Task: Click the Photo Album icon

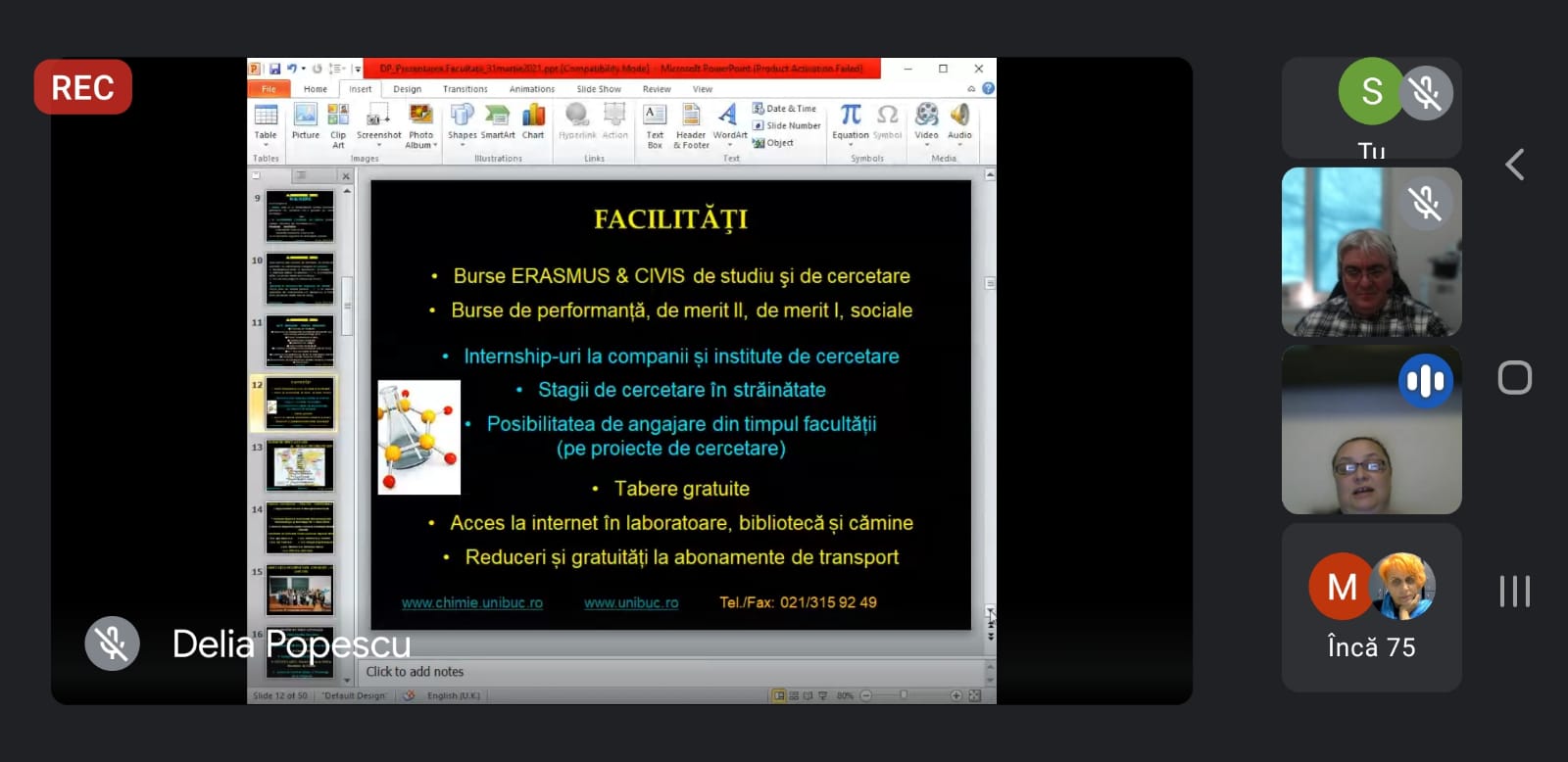Action: point(421,115)
